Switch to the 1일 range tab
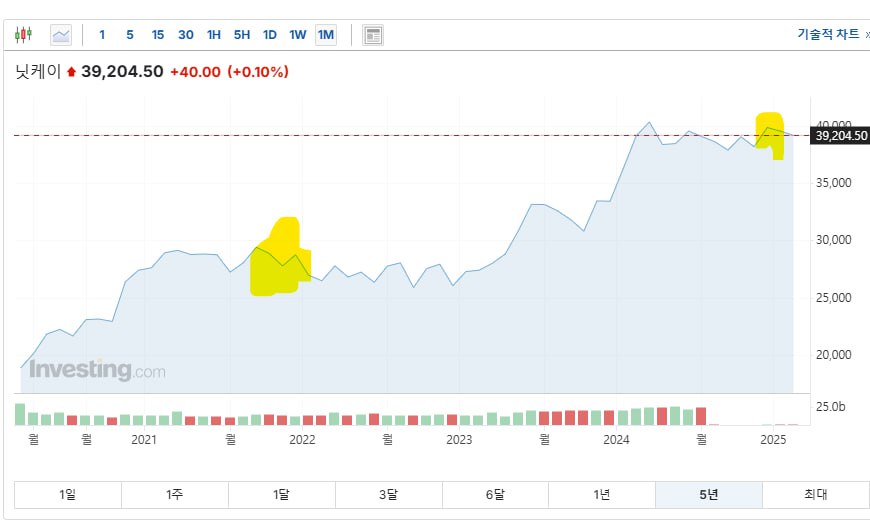This screenshot has height=523, width=870. (68, 494)
